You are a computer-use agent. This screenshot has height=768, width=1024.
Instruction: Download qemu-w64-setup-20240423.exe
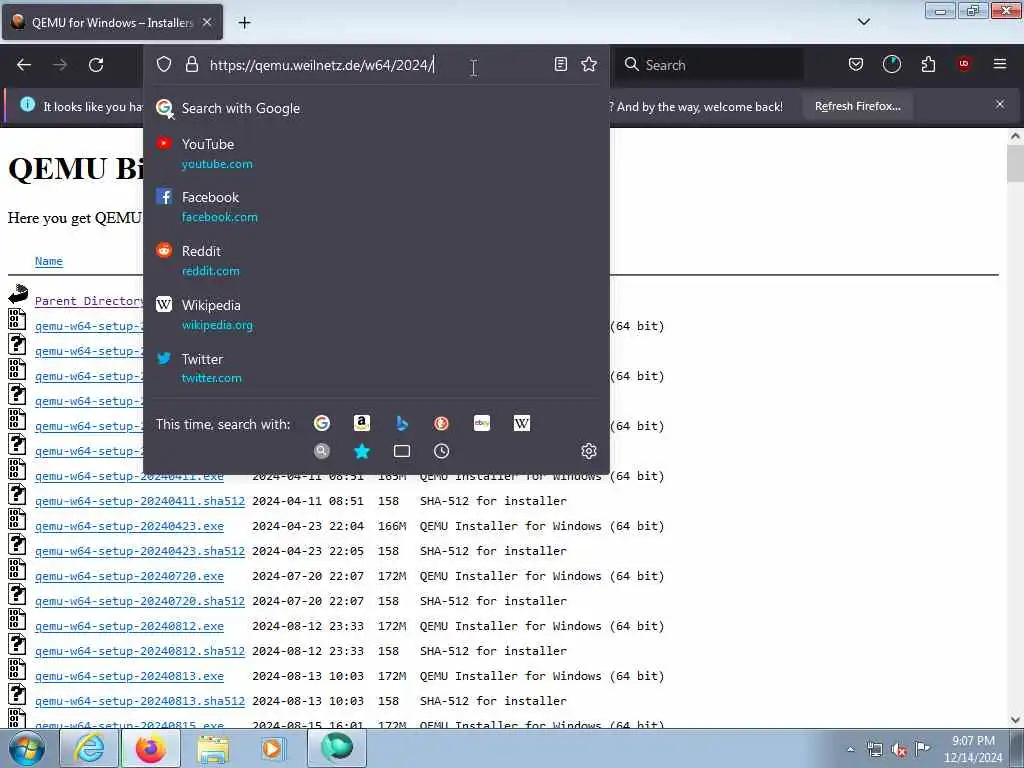[129, 526]
